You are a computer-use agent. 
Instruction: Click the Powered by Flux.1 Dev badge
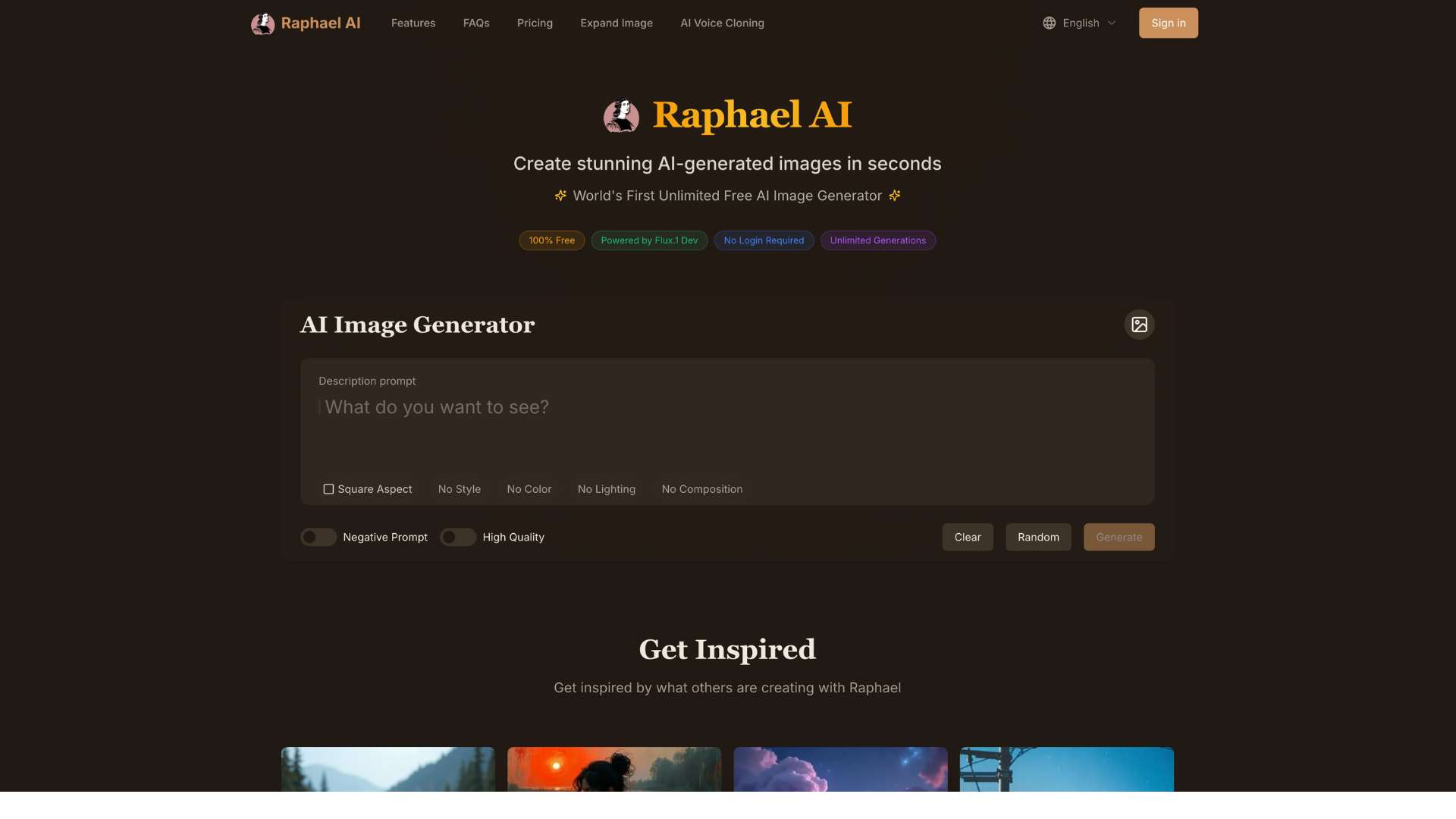click(649, 240)
